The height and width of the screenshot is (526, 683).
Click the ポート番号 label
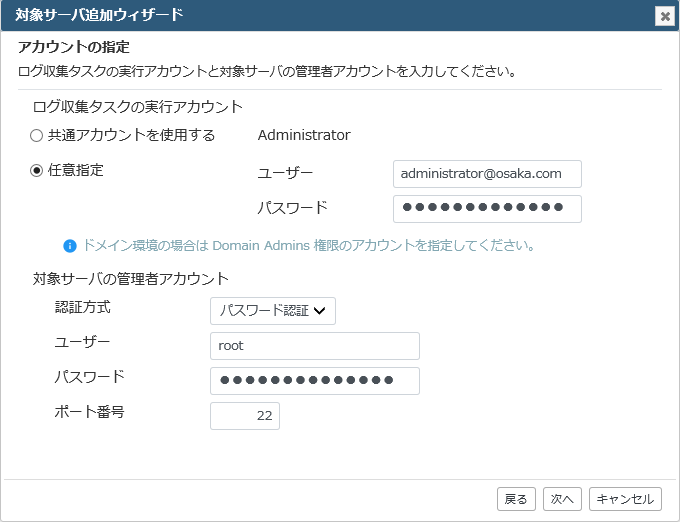coord(89,411)
